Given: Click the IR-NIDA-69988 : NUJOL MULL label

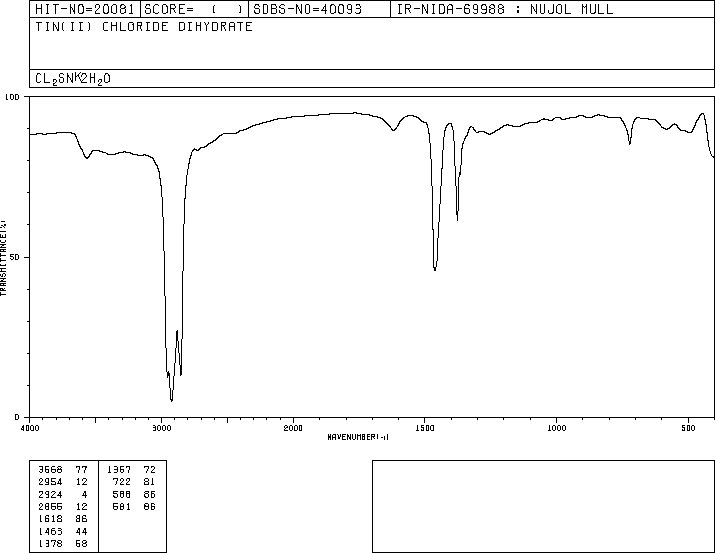Looking at the screenshot, I should coord(505,9).
